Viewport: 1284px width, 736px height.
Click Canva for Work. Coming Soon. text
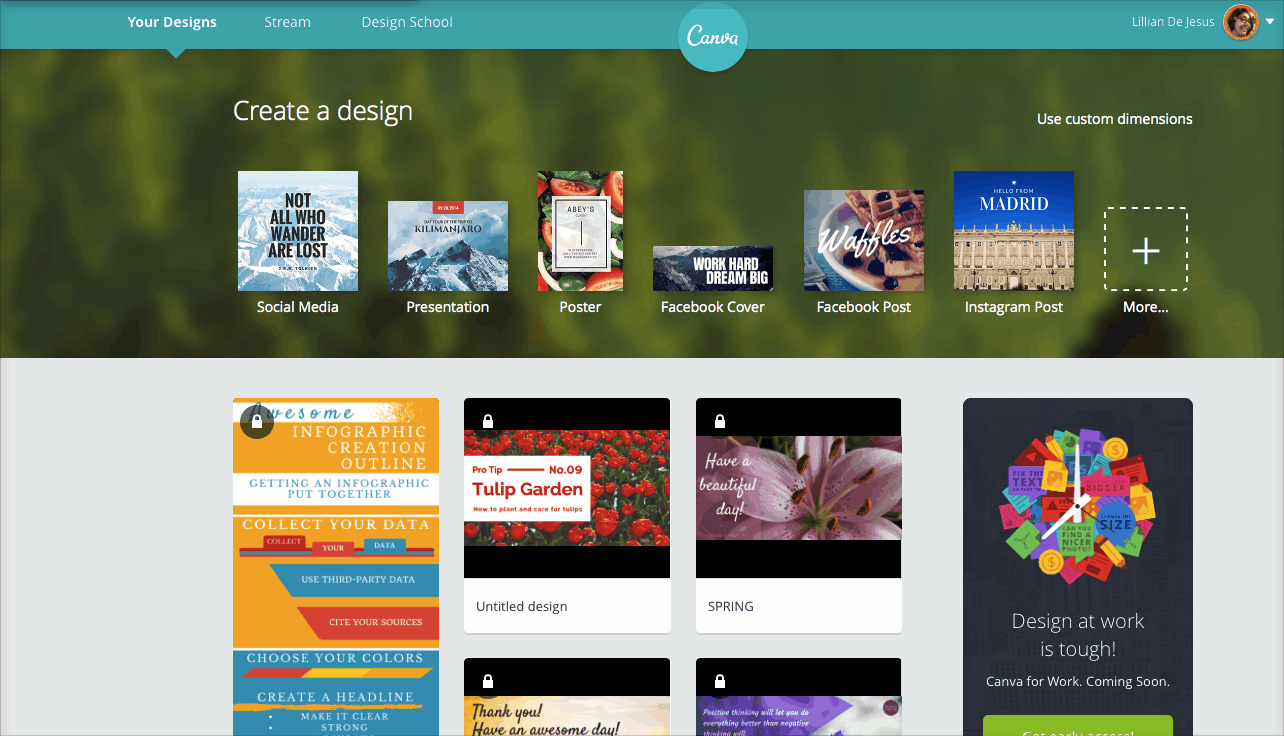coord(1078,682)
